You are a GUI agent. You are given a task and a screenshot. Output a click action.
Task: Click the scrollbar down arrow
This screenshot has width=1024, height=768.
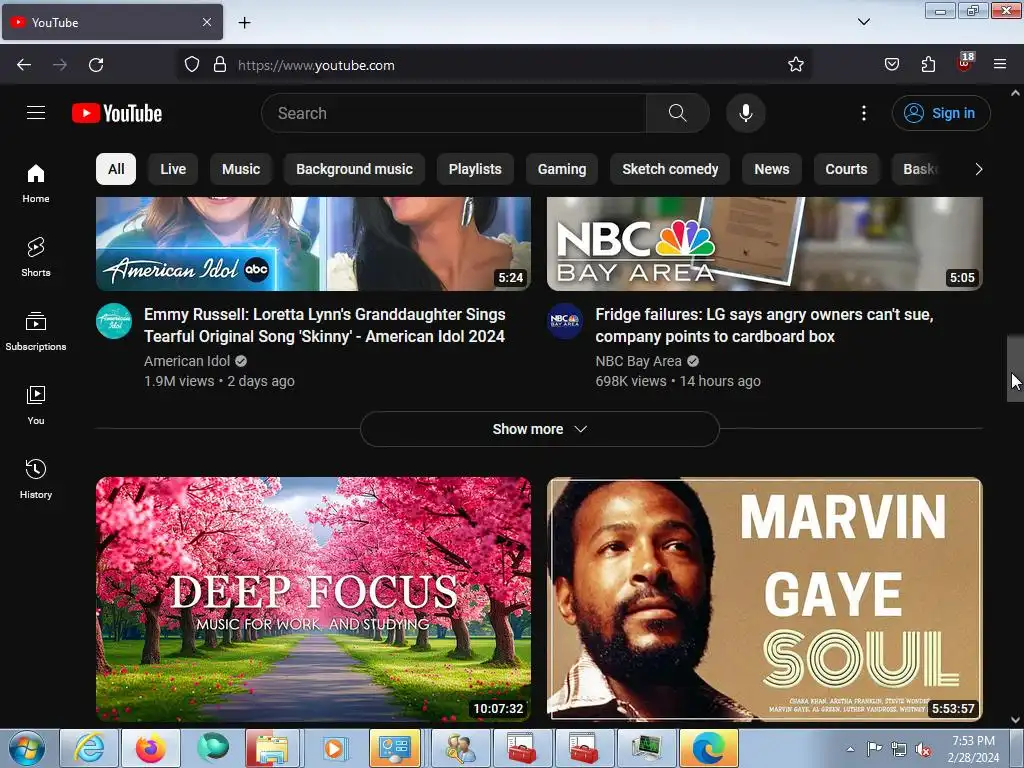coord(1016,720)
